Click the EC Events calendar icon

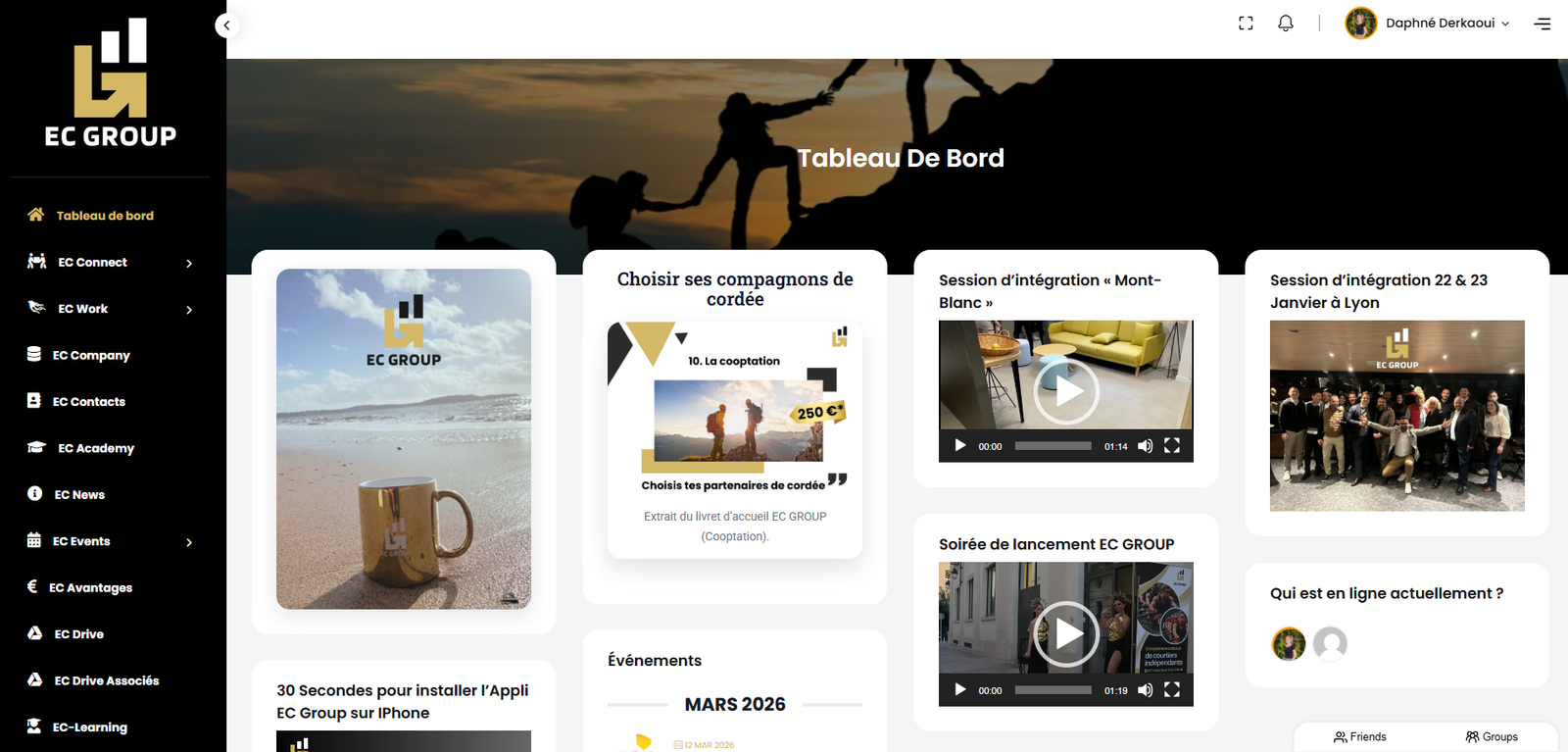pos(34,540)
